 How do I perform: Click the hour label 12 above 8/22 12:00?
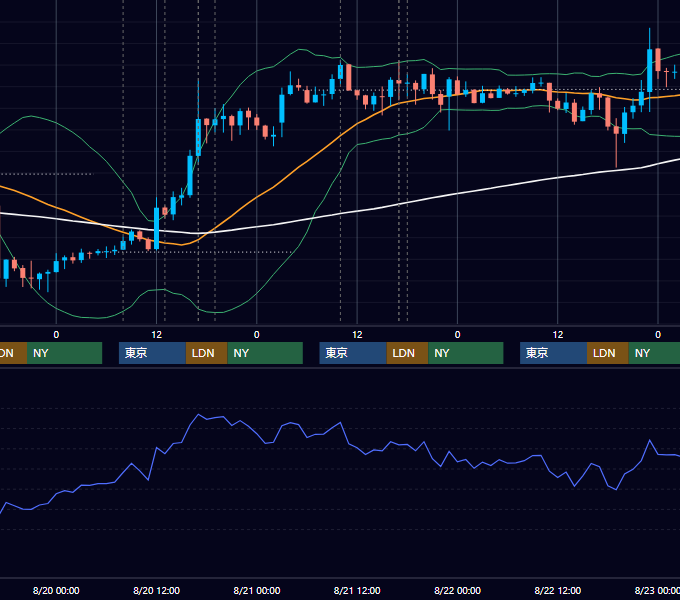click(558, 335)
